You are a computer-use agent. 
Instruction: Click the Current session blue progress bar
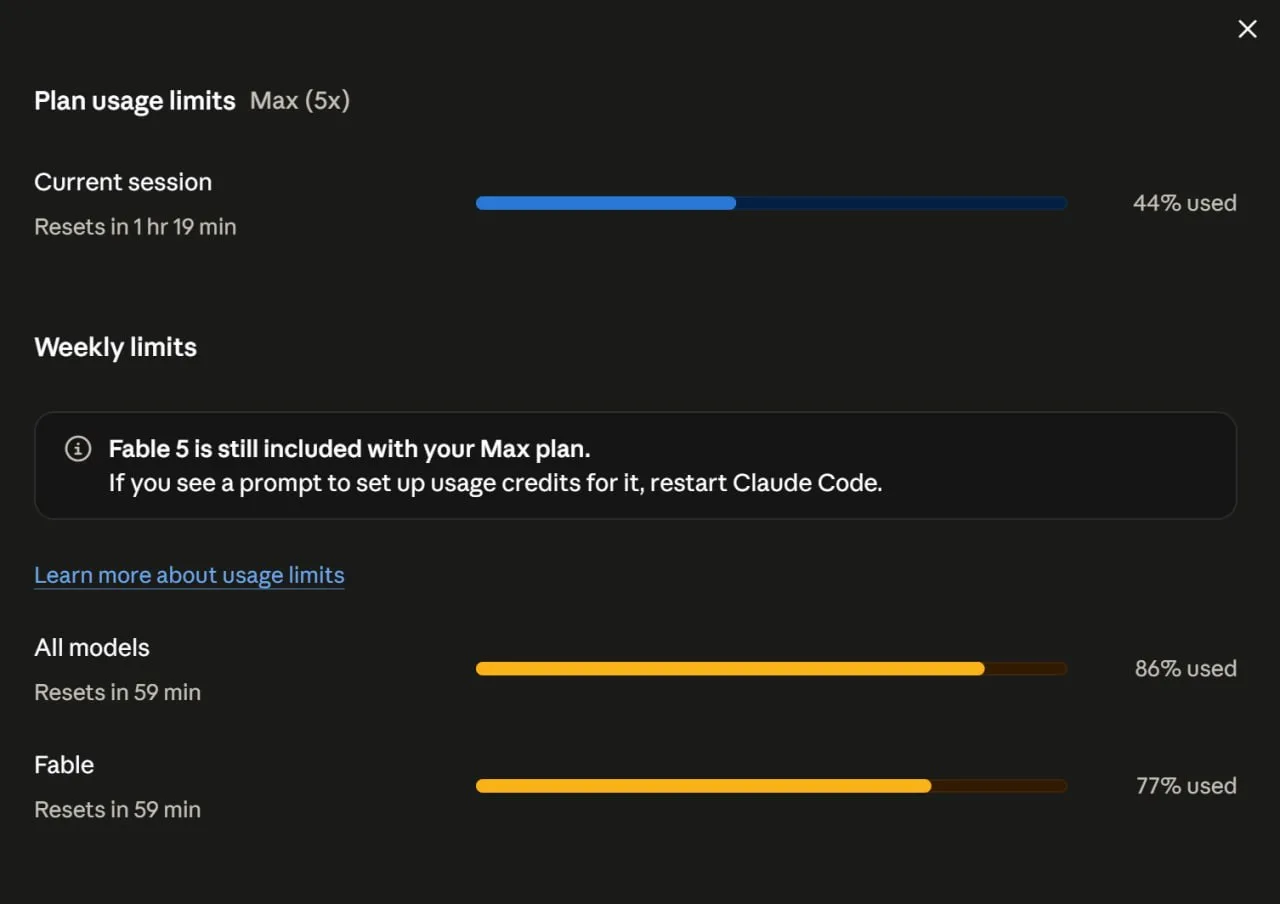[x=771, y=203]
